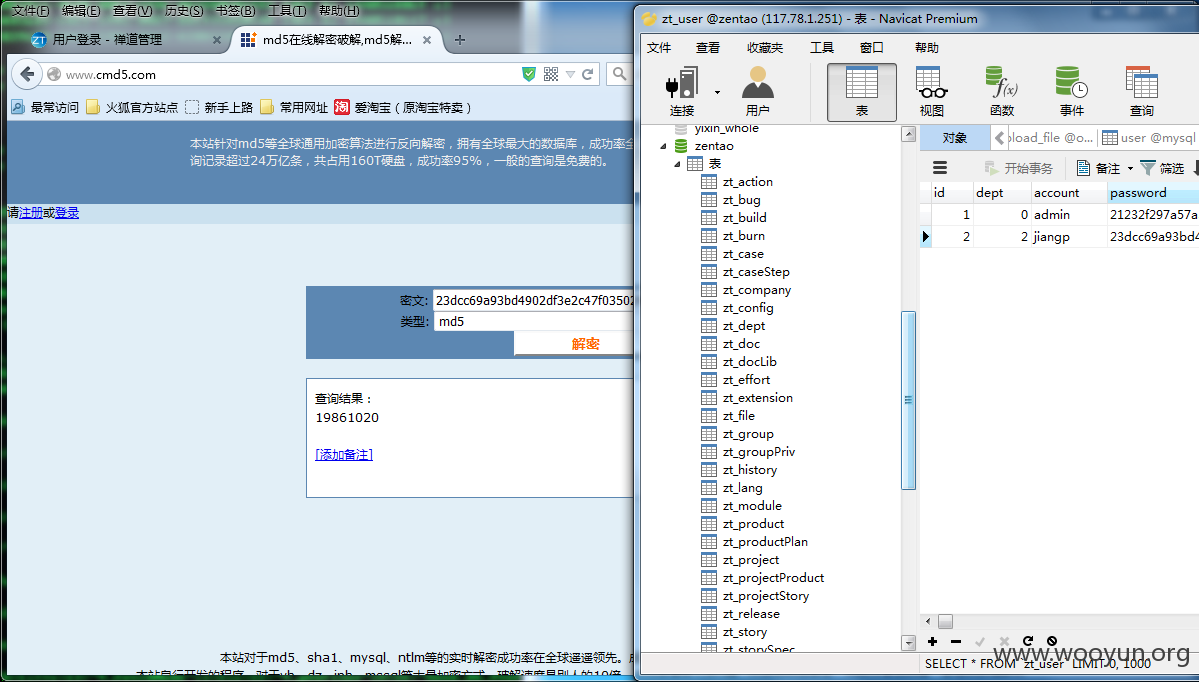Reload the cmd5 page
This screenshot has height=682, width=1199.
(587, 74)
